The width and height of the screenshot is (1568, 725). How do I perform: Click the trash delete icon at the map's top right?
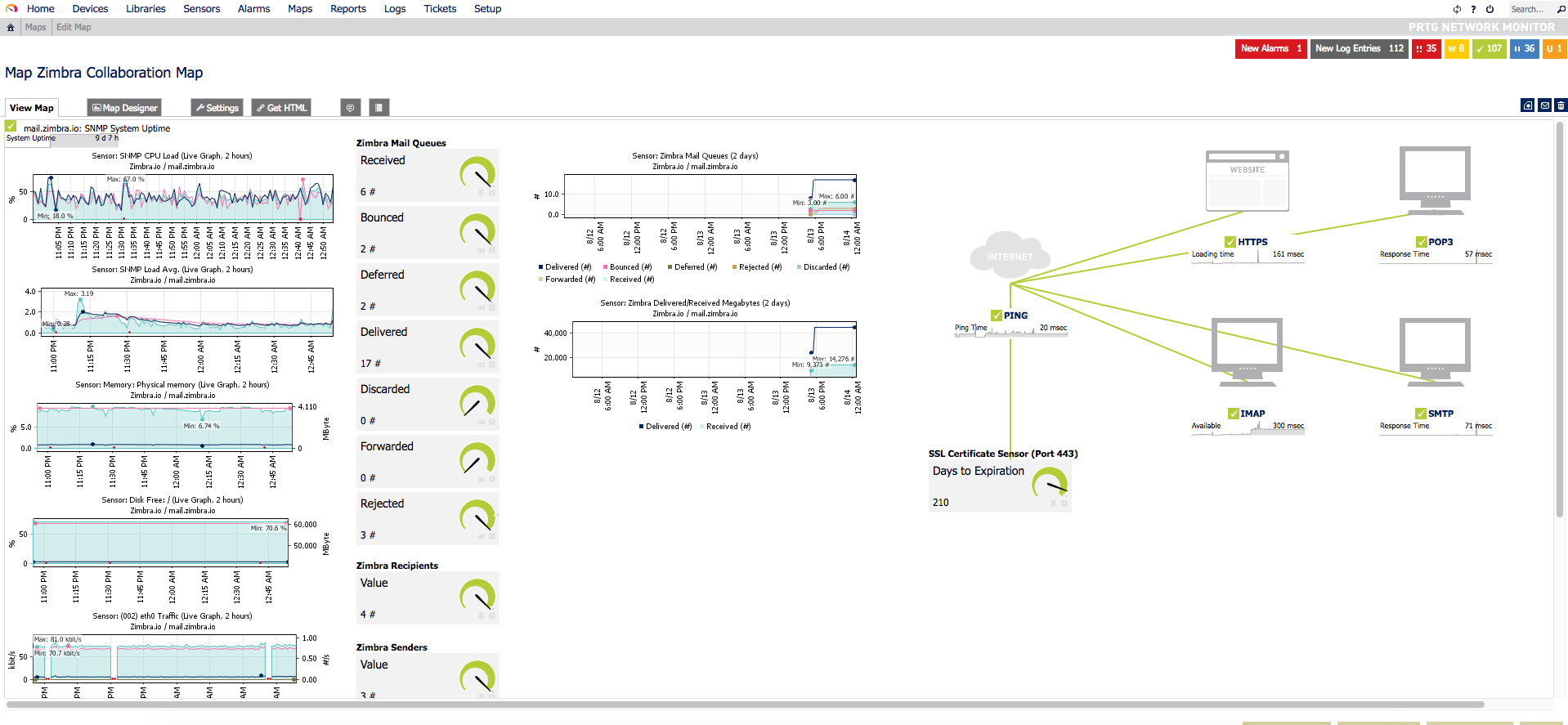pyautogui.click(x=1561, y=105)
